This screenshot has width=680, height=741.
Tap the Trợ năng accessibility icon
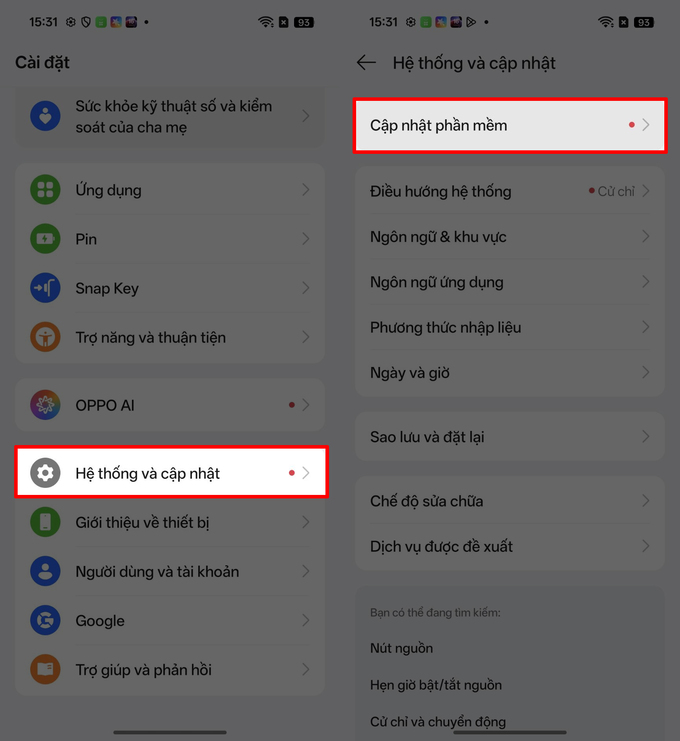coord(45,337)
